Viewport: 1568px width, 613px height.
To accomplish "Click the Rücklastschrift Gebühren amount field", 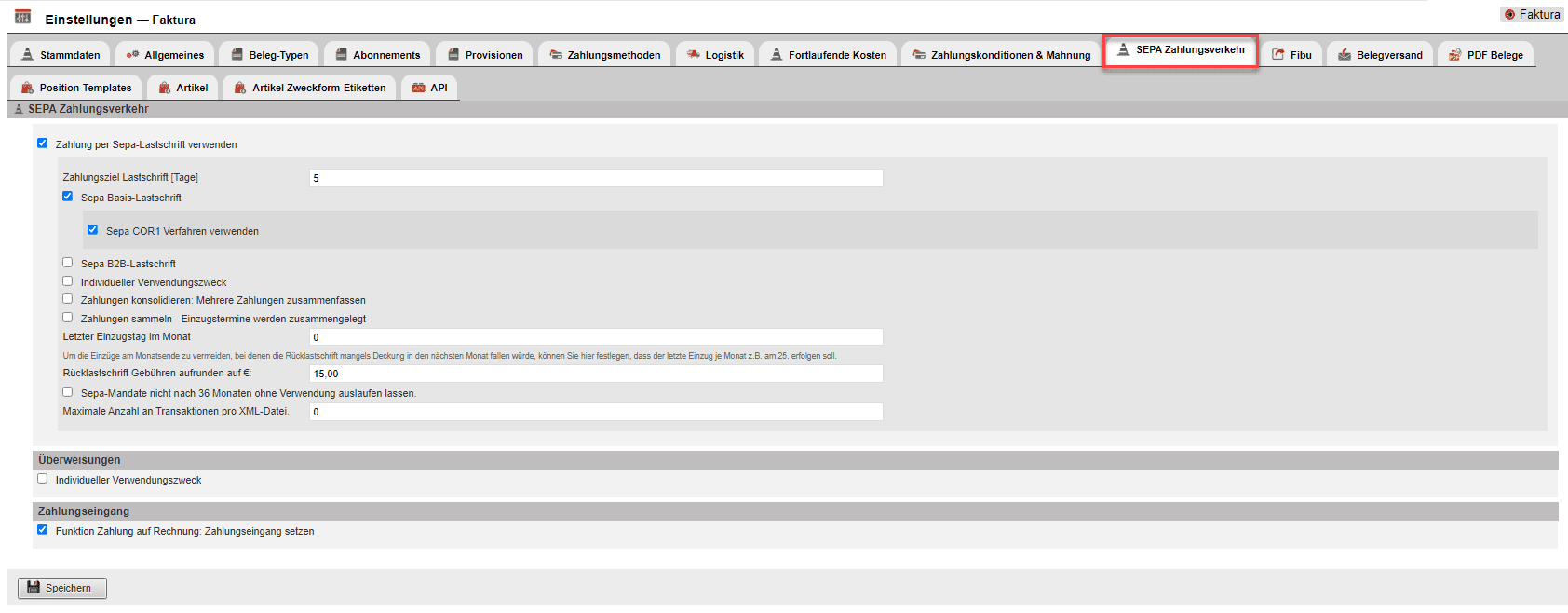I will tap(595, 374).
